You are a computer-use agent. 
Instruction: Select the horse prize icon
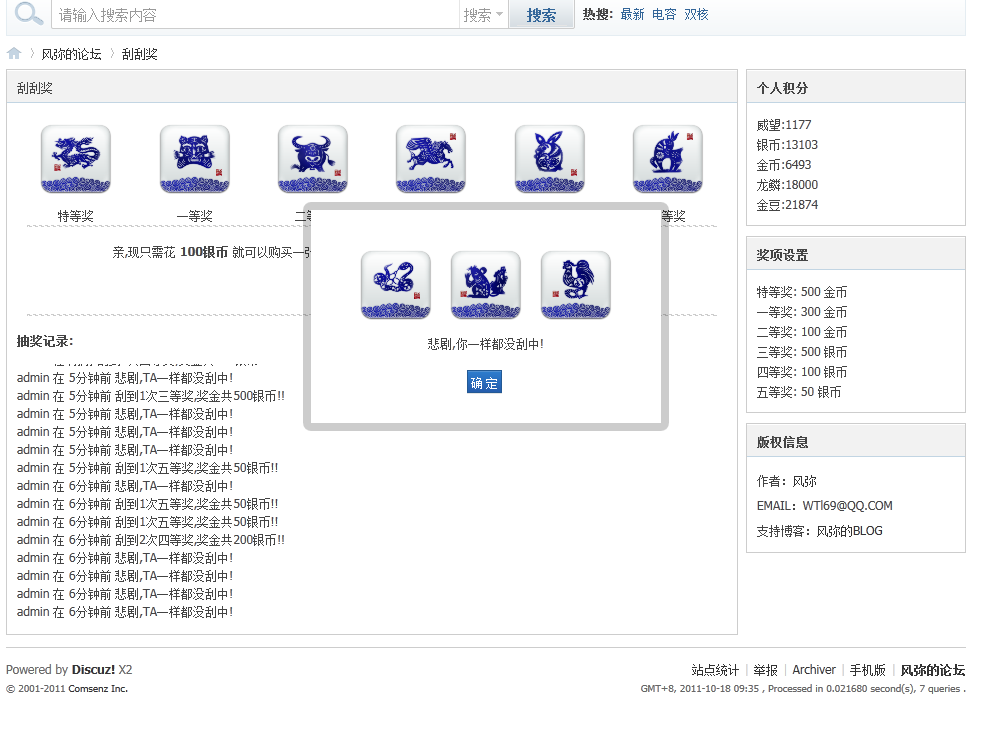pyautogui.click(x=431, y=159)
